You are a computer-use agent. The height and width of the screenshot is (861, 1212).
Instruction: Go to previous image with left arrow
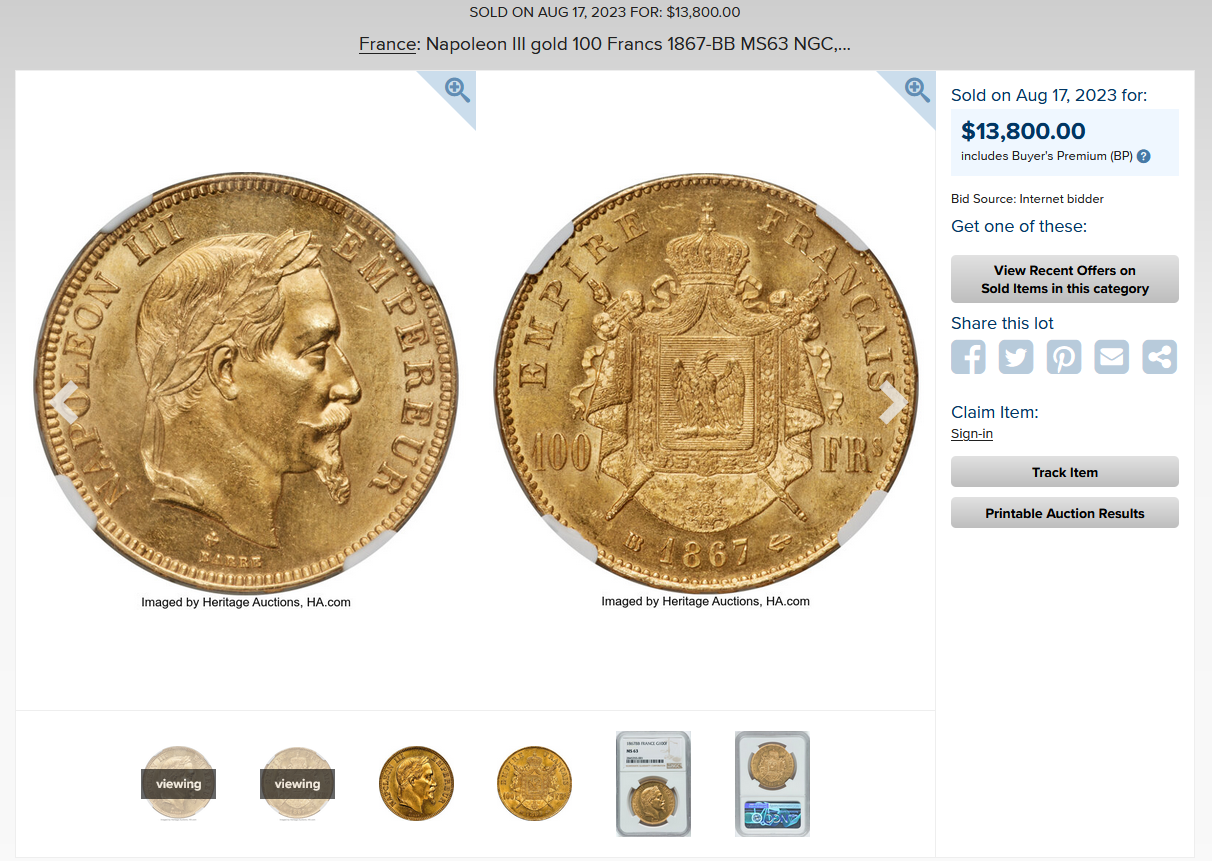tap(65, 402)
